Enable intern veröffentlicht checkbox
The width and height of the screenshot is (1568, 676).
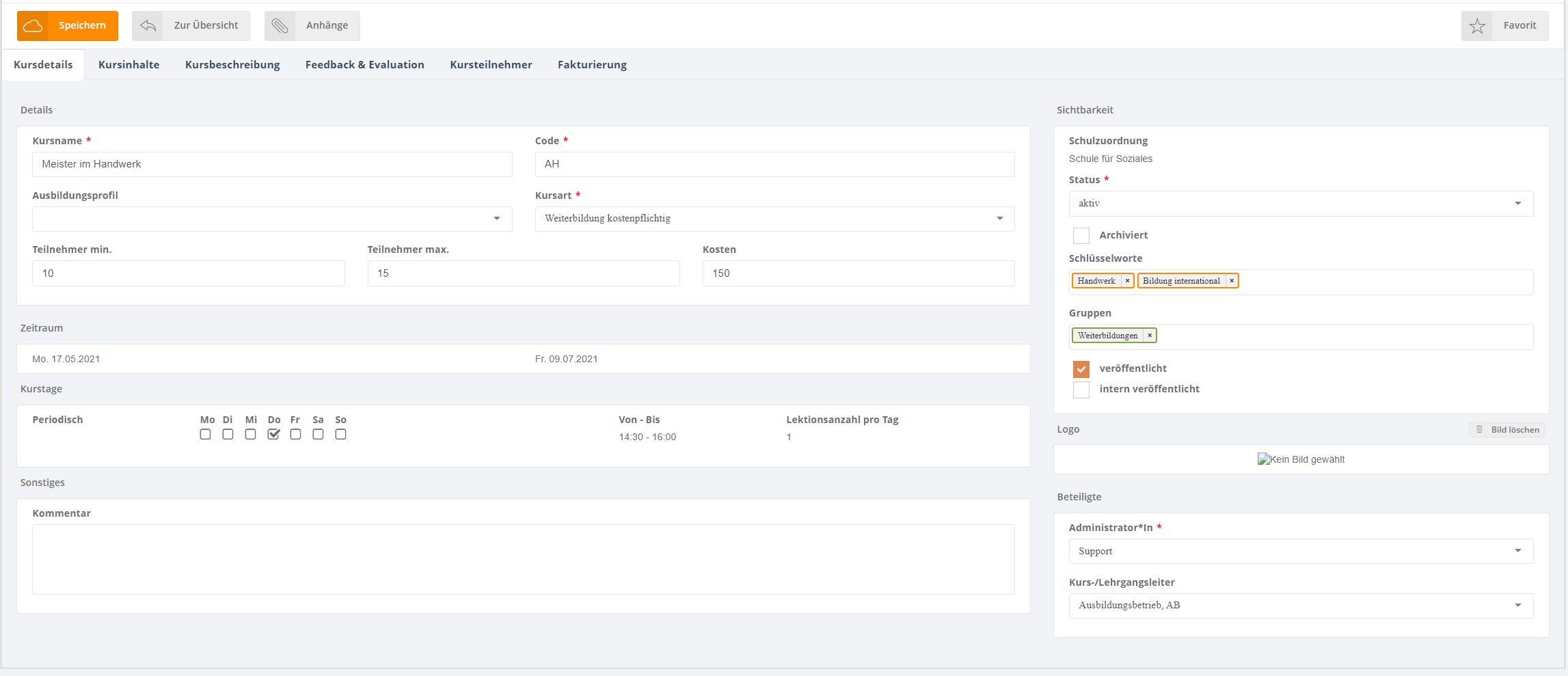[x=1081, y=390]
